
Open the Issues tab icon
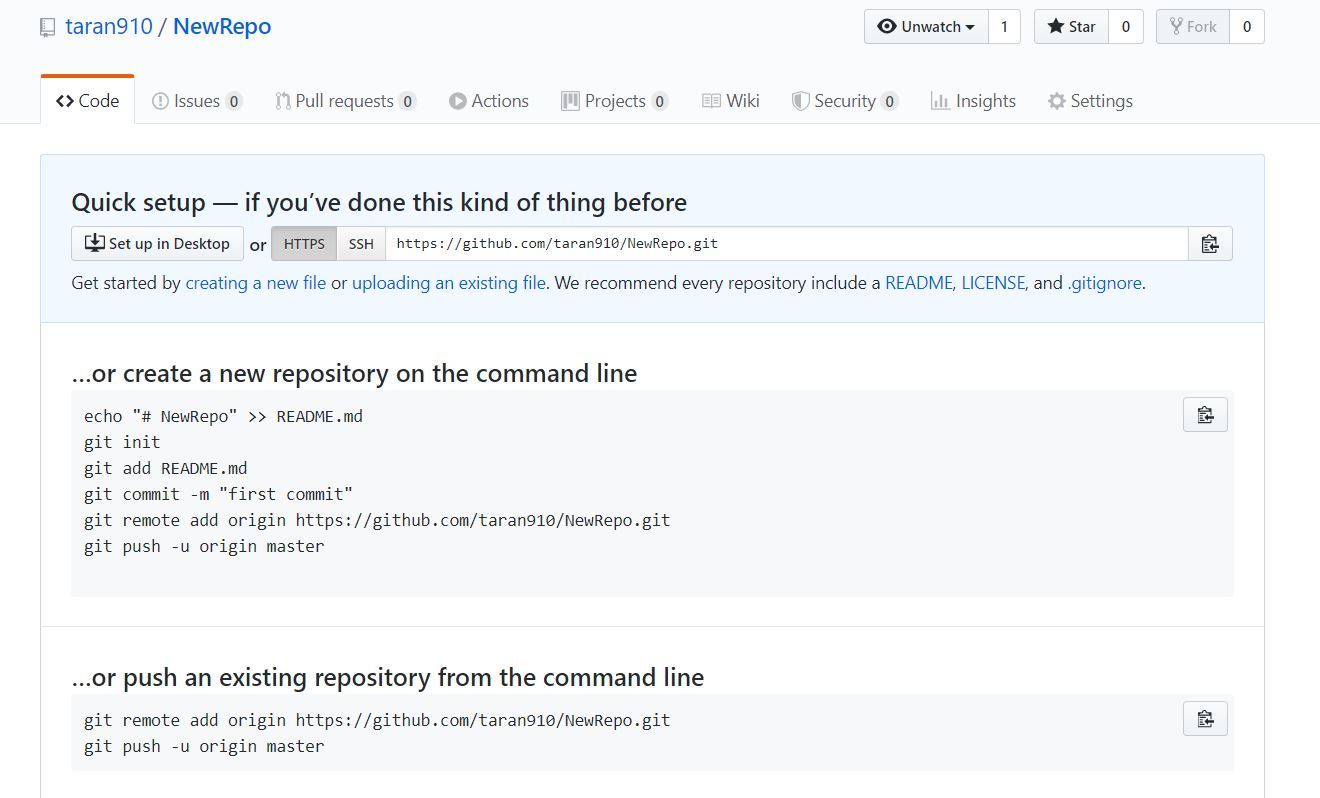(x=160, y=100)
